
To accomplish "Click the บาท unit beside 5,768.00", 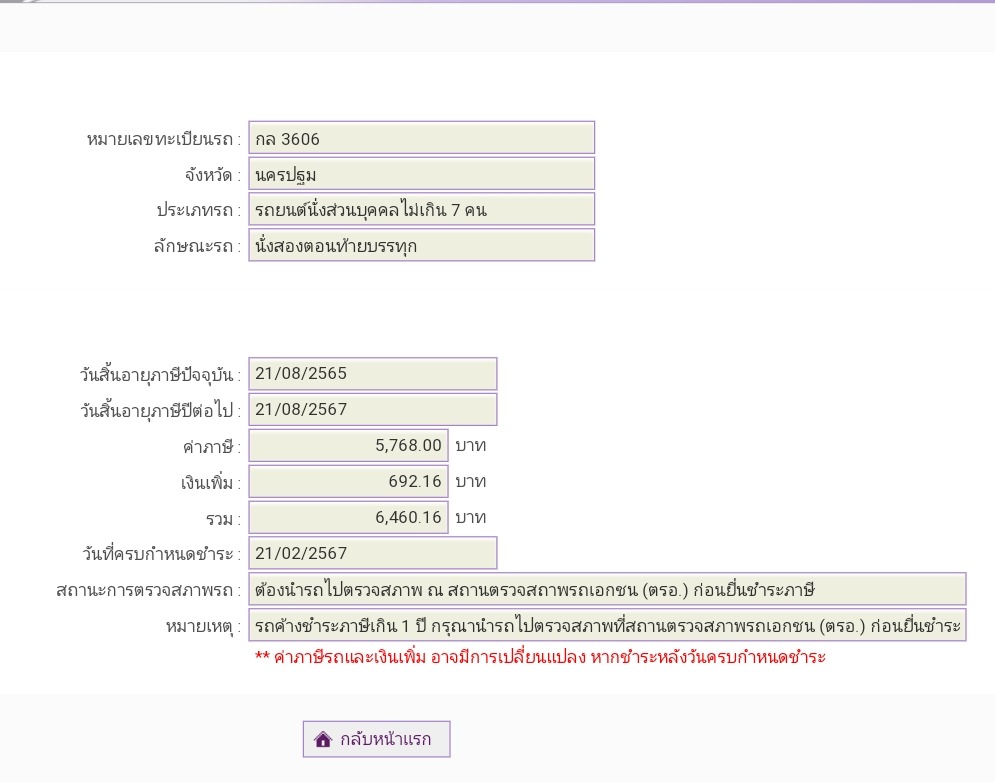I will point(471,446).
